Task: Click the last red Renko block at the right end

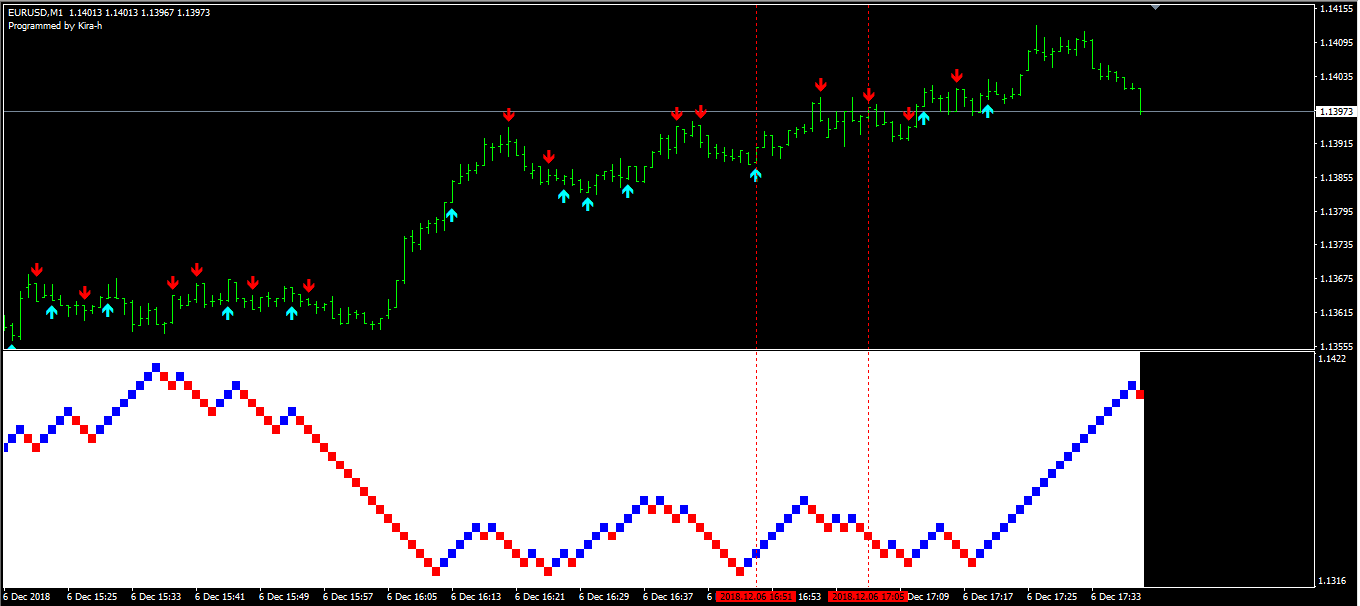Action: pyautogui.click(x=1140, y=395)
